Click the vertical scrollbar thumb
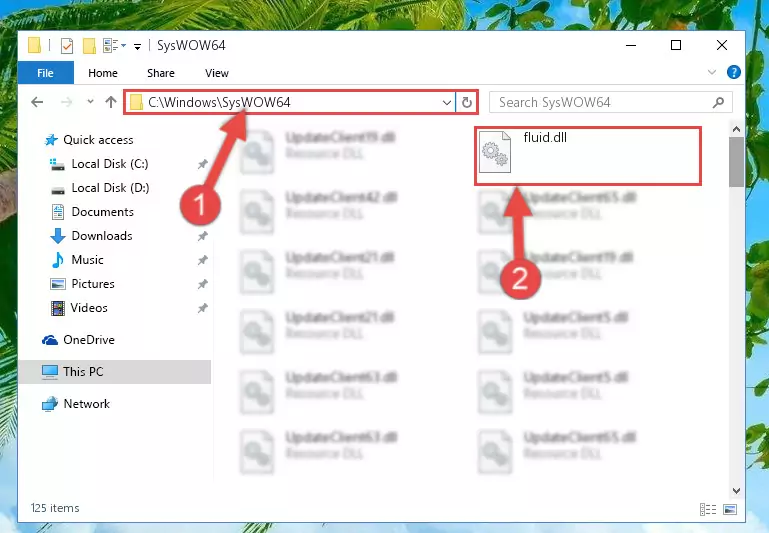Screen dimensions: 769x533 pos(736,162)
